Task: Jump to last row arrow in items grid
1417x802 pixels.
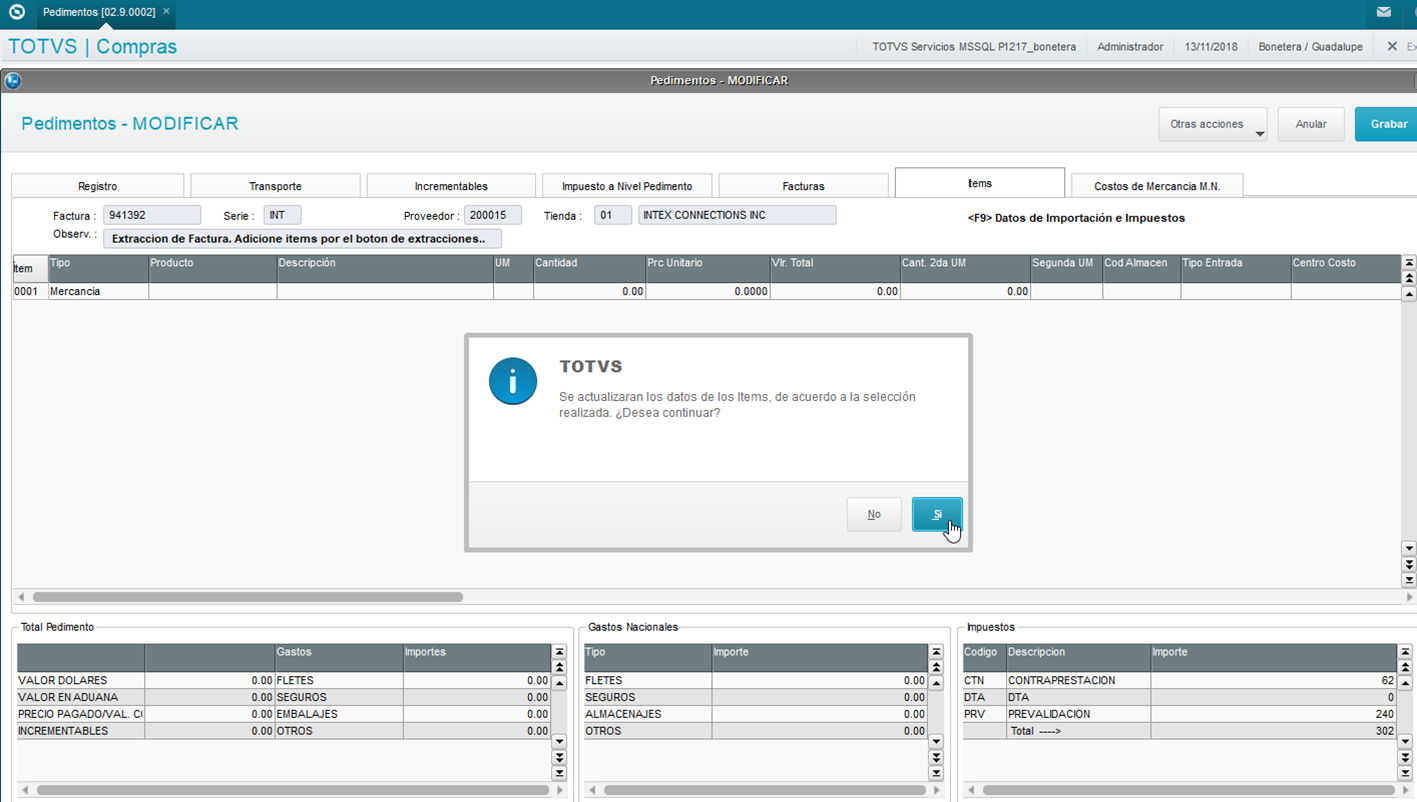Action: coord(1409,580)
